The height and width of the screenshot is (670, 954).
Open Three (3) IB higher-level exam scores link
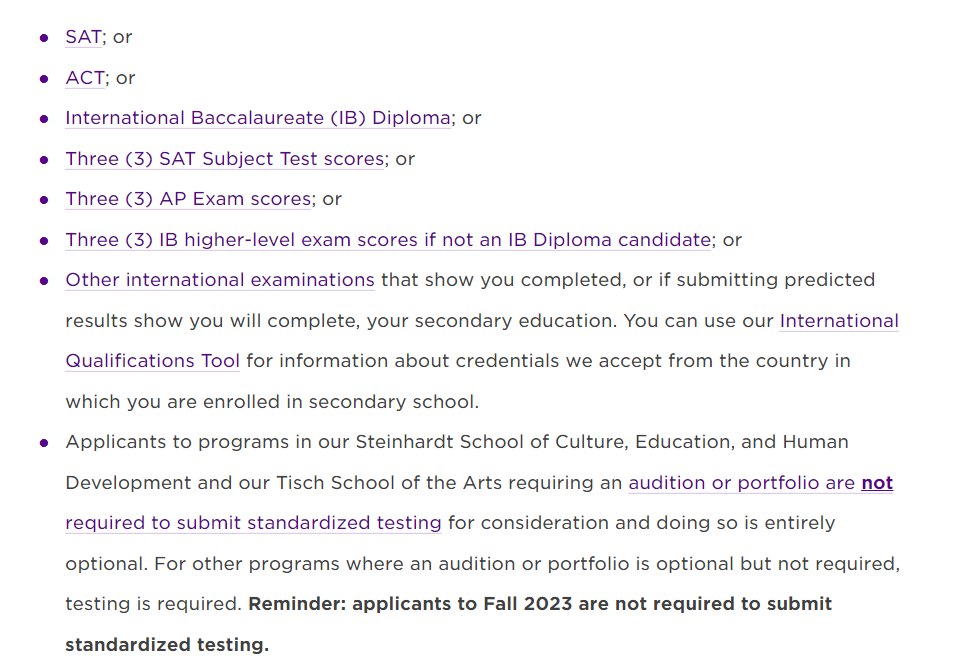pyautogui.click(x=388, y=240)
